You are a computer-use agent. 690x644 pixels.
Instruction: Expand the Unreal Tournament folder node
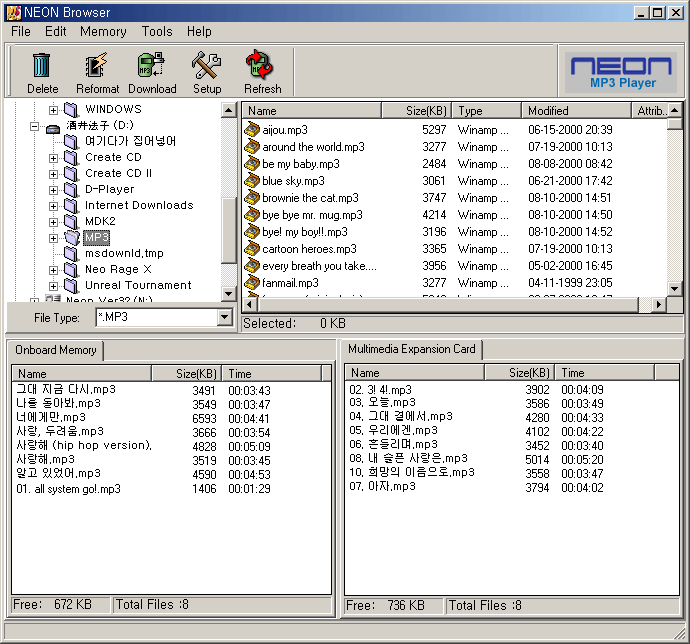54,286
